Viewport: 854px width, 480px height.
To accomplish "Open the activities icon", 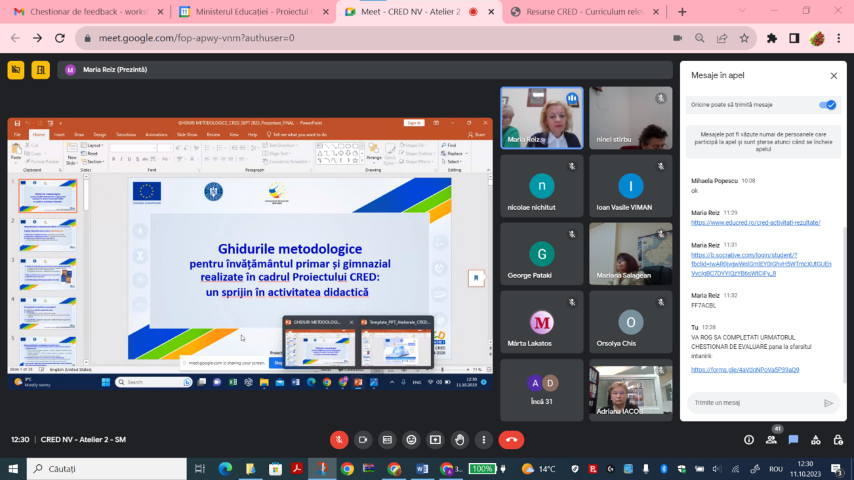I will (815, 440).
